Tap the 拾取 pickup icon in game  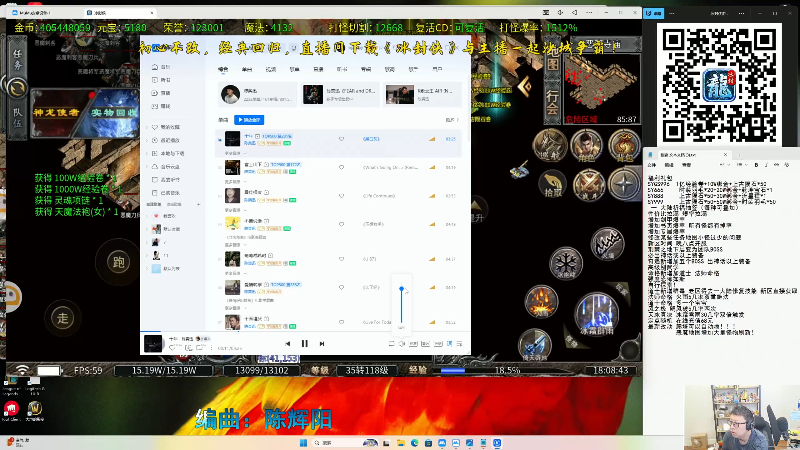(553, 185)
